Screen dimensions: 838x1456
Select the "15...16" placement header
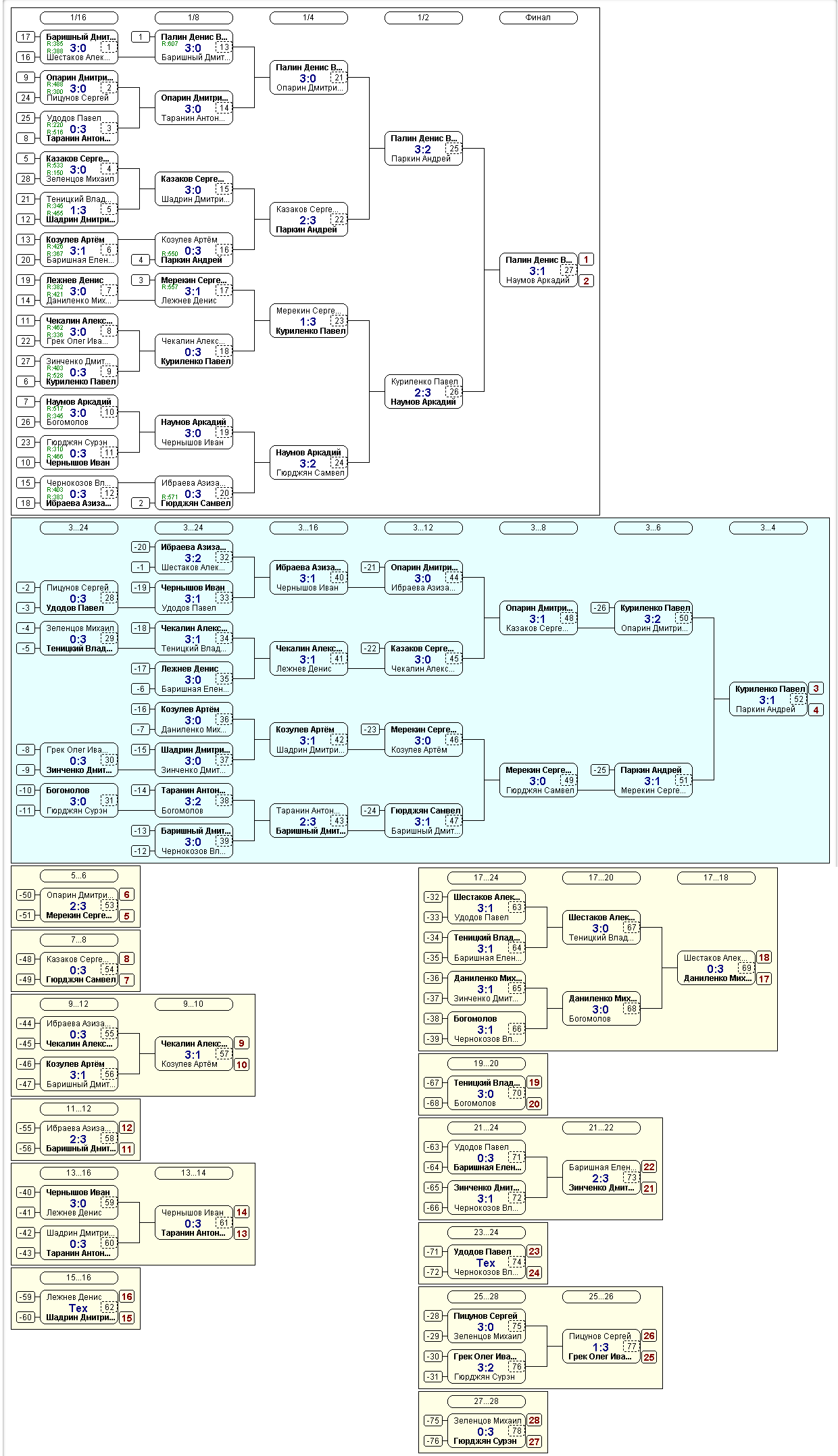coord(78,1278)
